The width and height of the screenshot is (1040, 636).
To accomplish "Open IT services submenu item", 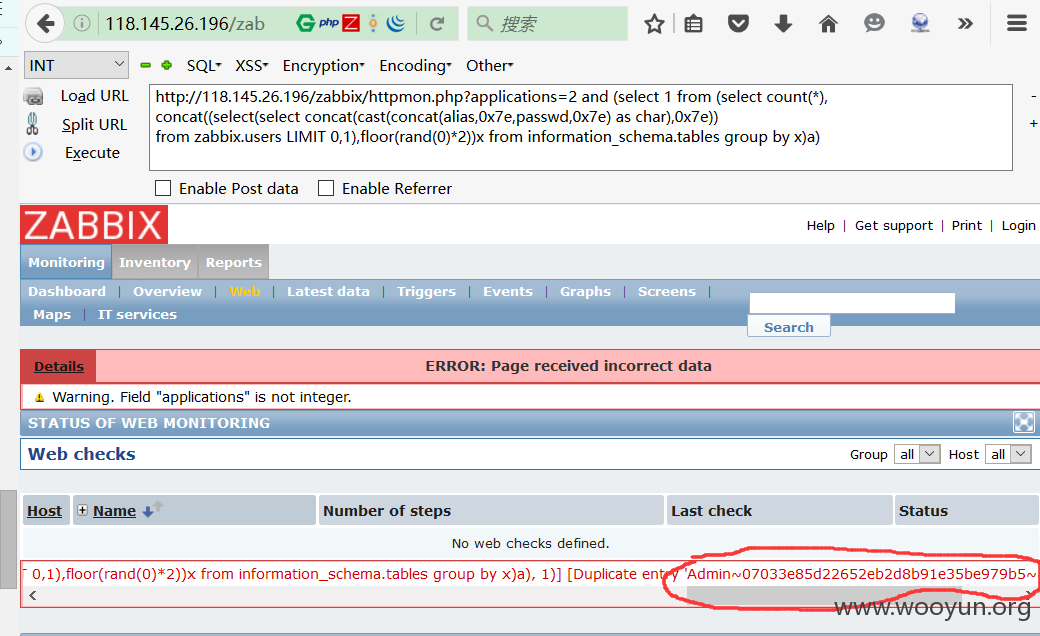I will [x=137, y=314].
